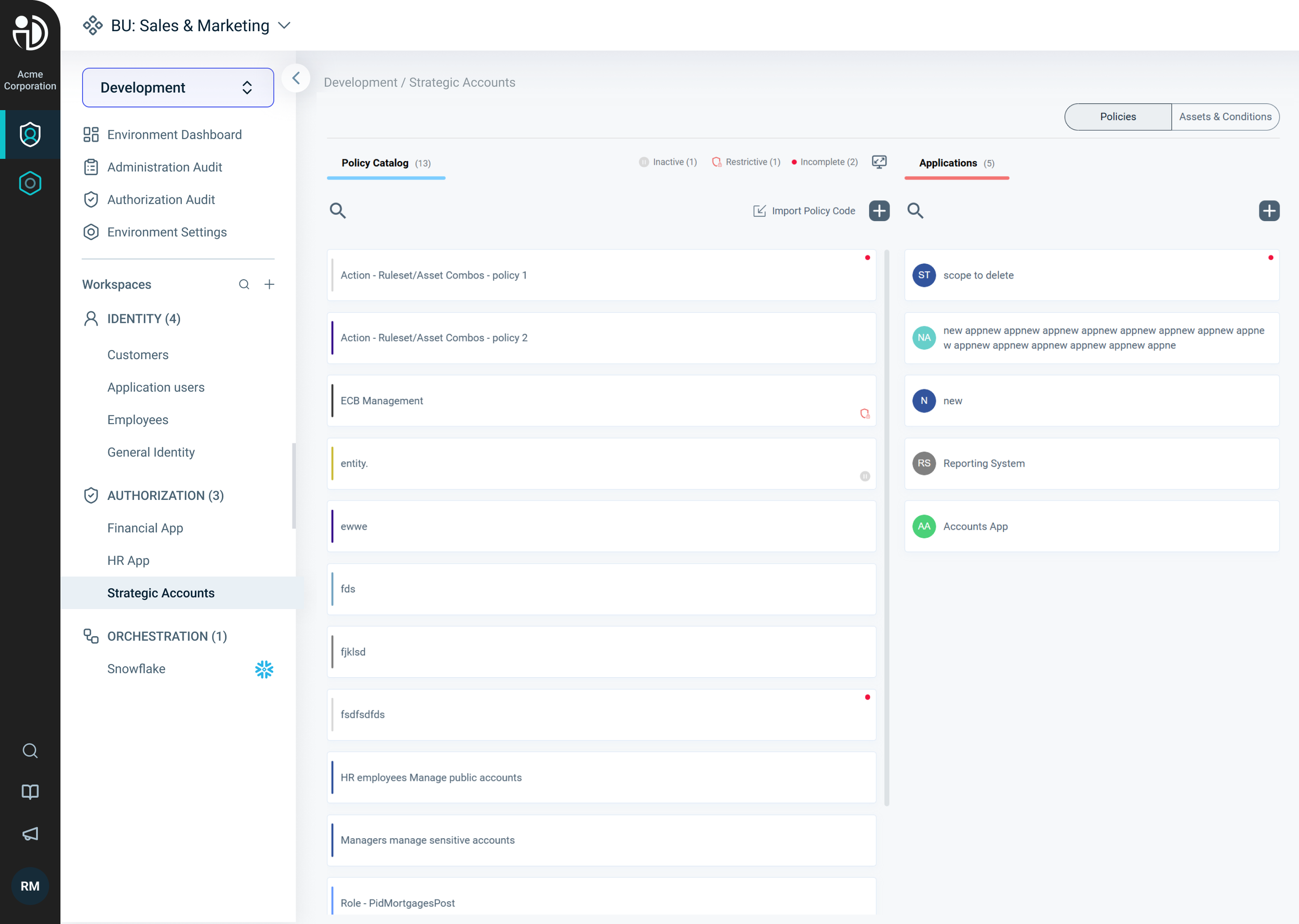Switch to the Assets & Conditions tab
Screen dimensions: 1299x924
coord(1225,116)
